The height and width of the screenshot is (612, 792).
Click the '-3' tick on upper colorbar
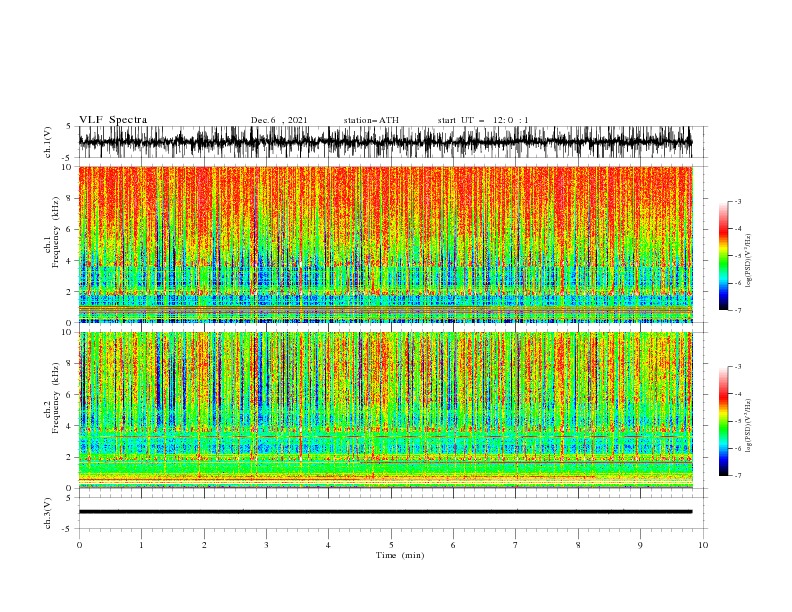point(738,201)
